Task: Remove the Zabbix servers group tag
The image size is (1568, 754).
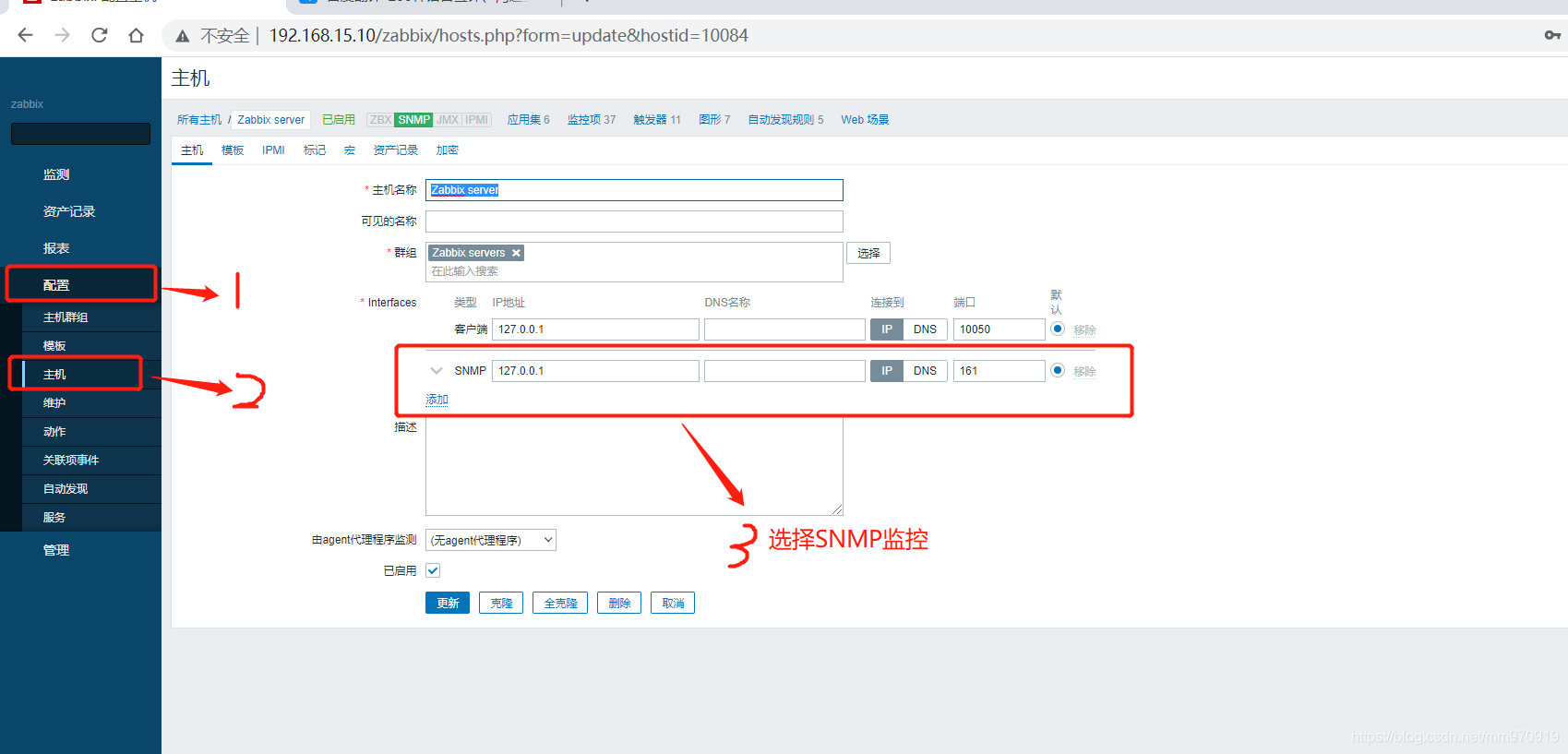Action: pos(516,253)
